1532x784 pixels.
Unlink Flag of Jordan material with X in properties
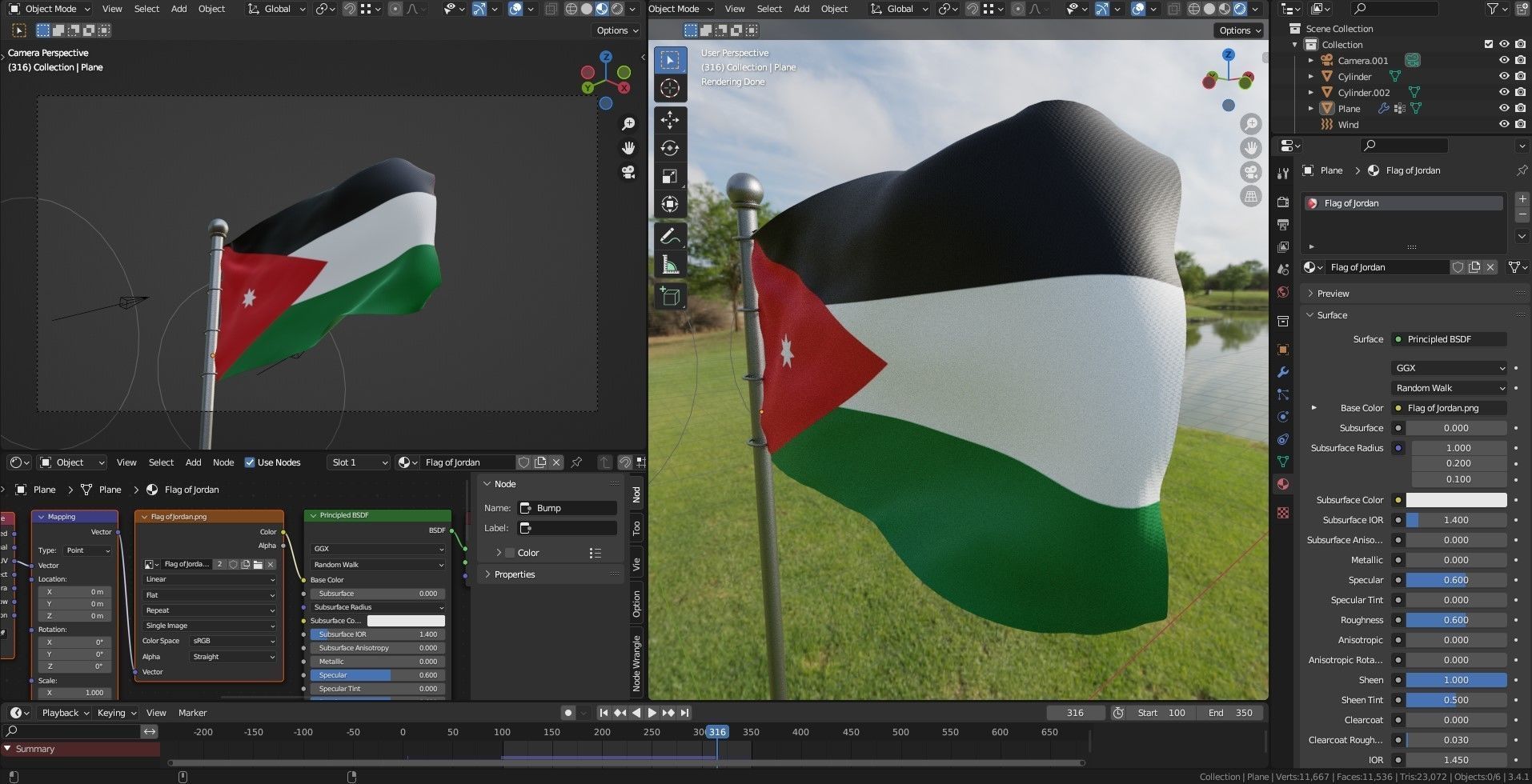click(x=1490, y=267)
